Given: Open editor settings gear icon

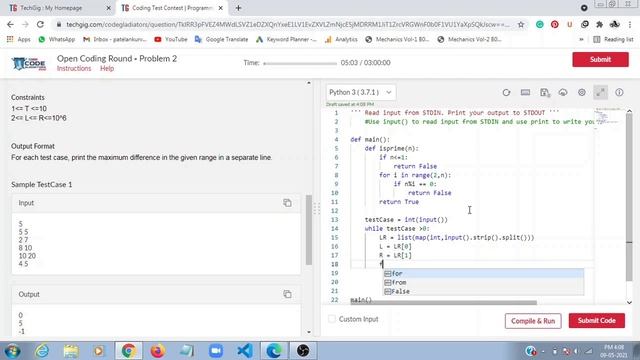Looking at the screenshot, I should pos(582,93).
